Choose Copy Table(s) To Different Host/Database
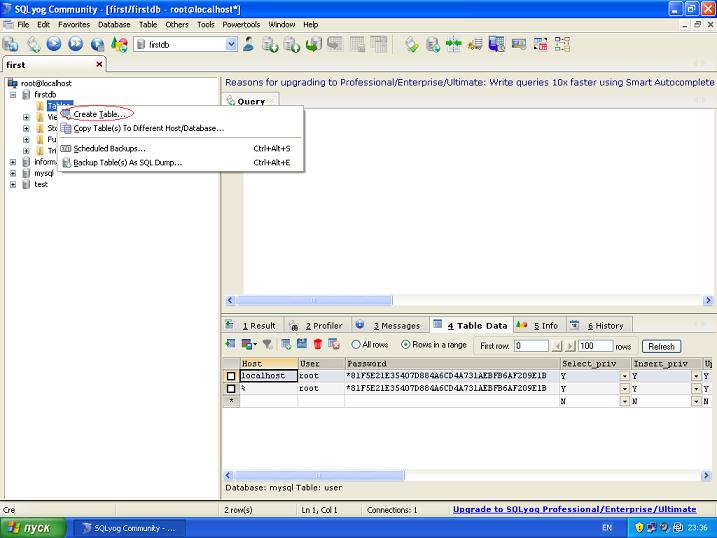This screenshot has width=717, height=538. 180,128
